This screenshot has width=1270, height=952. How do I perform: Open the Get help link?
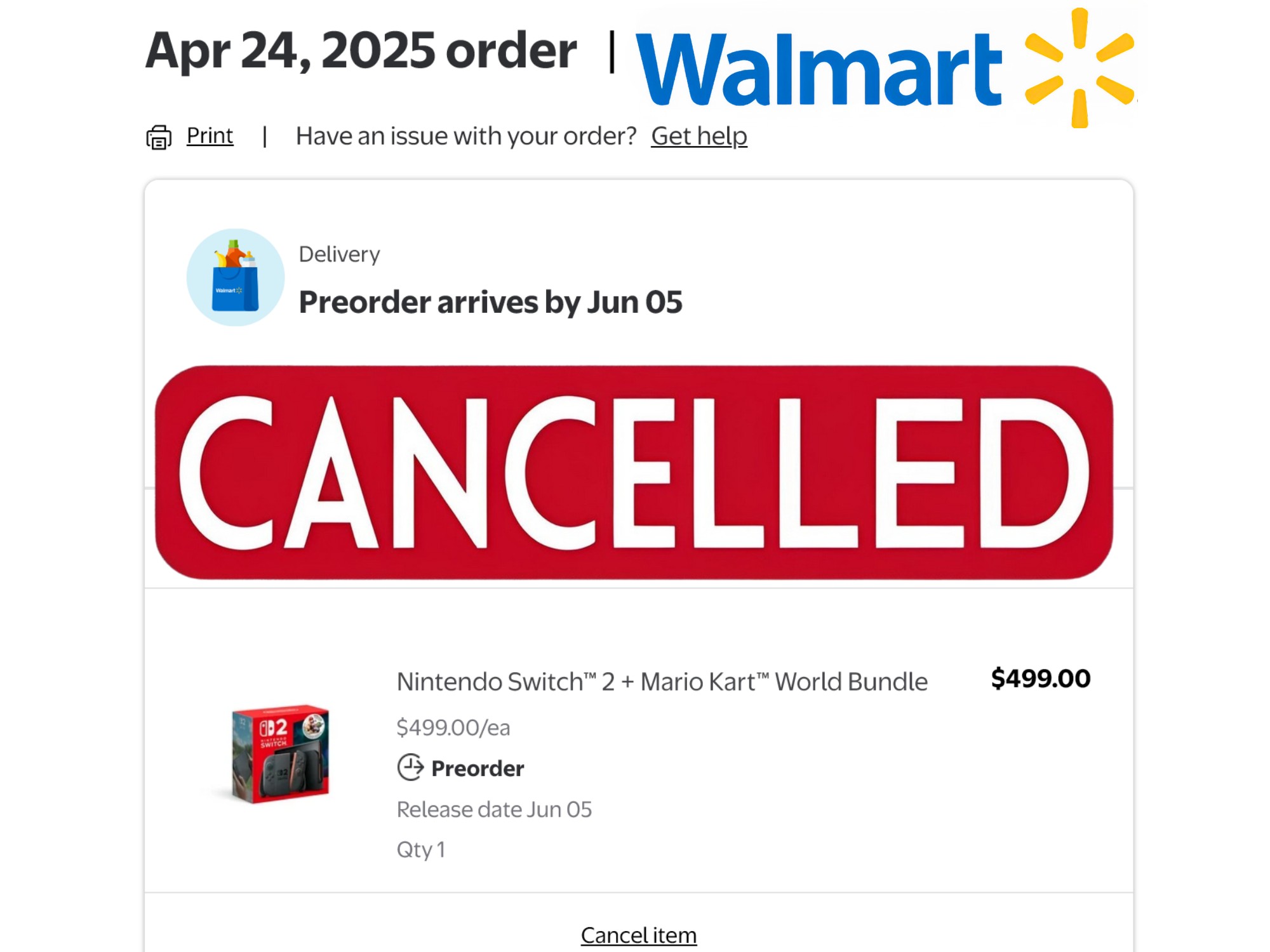point(698,136)
